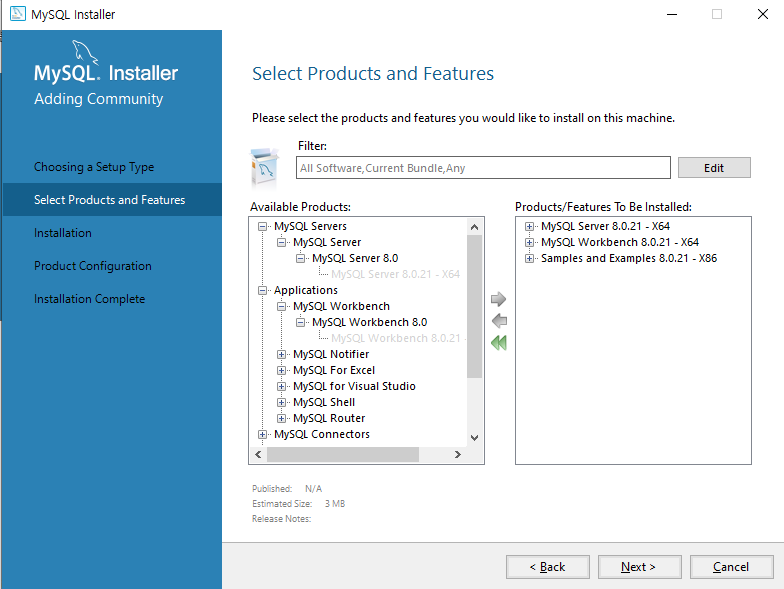784x589 pixels.
Task: Expand the MySQL for Visual Studio node
Action: 281,386
